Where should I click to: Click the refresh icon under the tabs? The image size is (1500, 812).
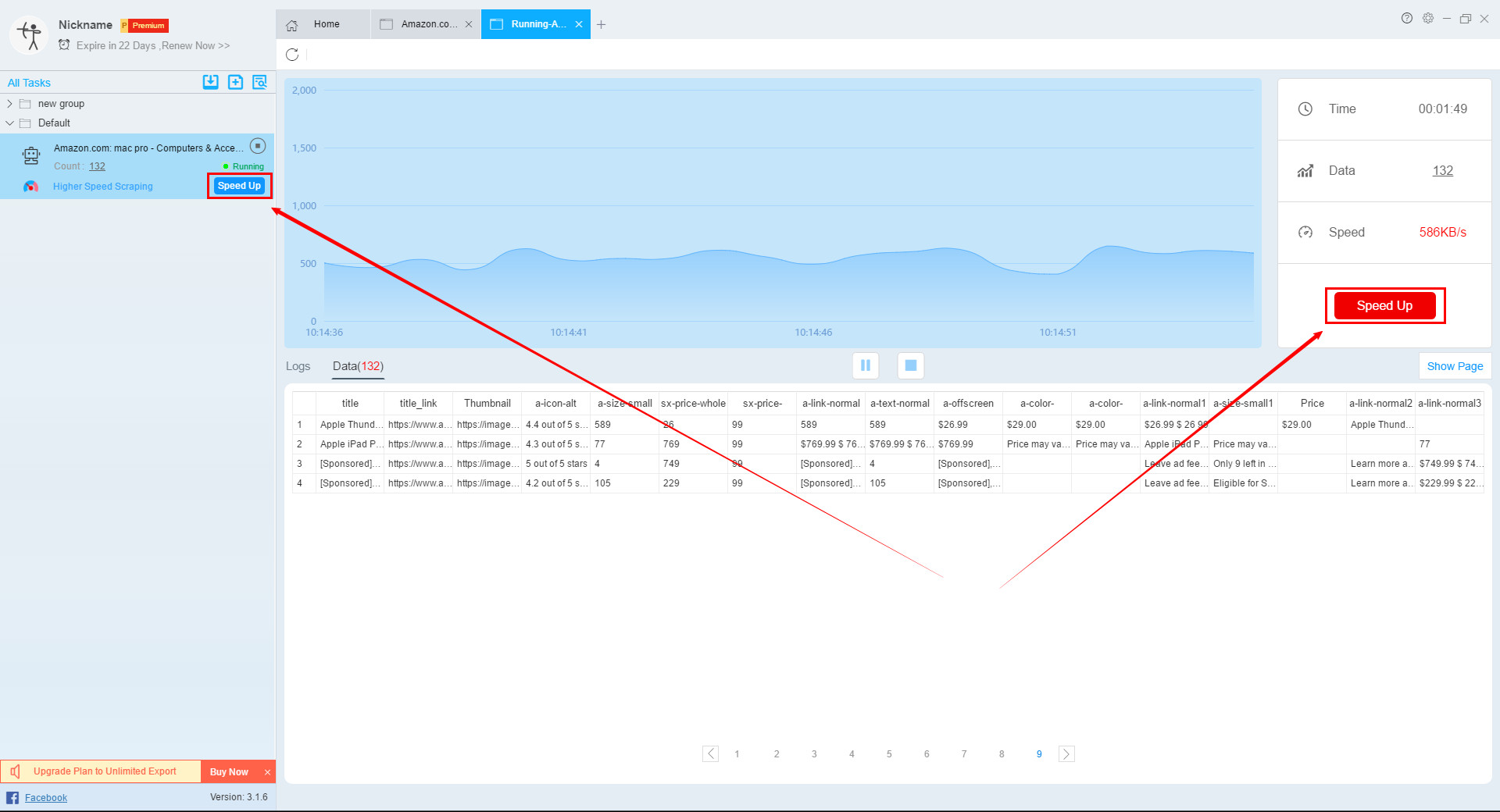(x=292, y=55)
